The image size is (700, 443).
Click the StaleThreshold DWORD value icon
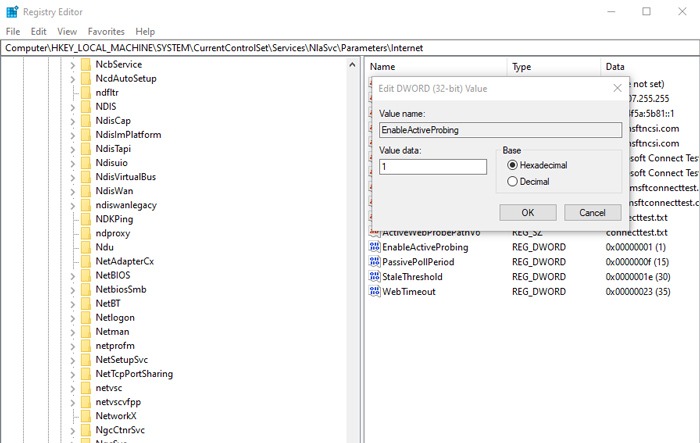[x=374, y=276]
